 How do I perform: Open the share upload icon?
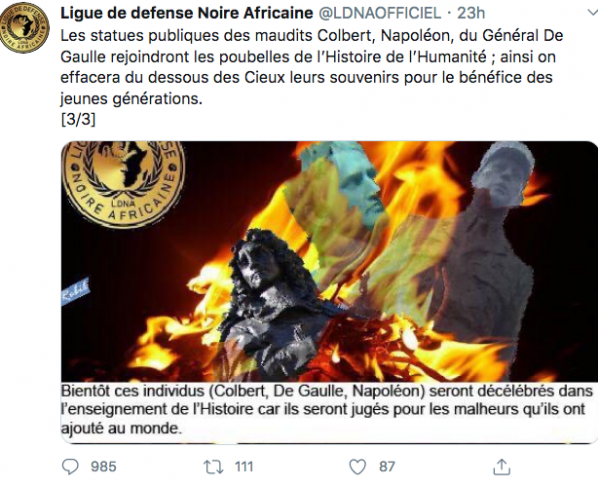click(502, 466)
